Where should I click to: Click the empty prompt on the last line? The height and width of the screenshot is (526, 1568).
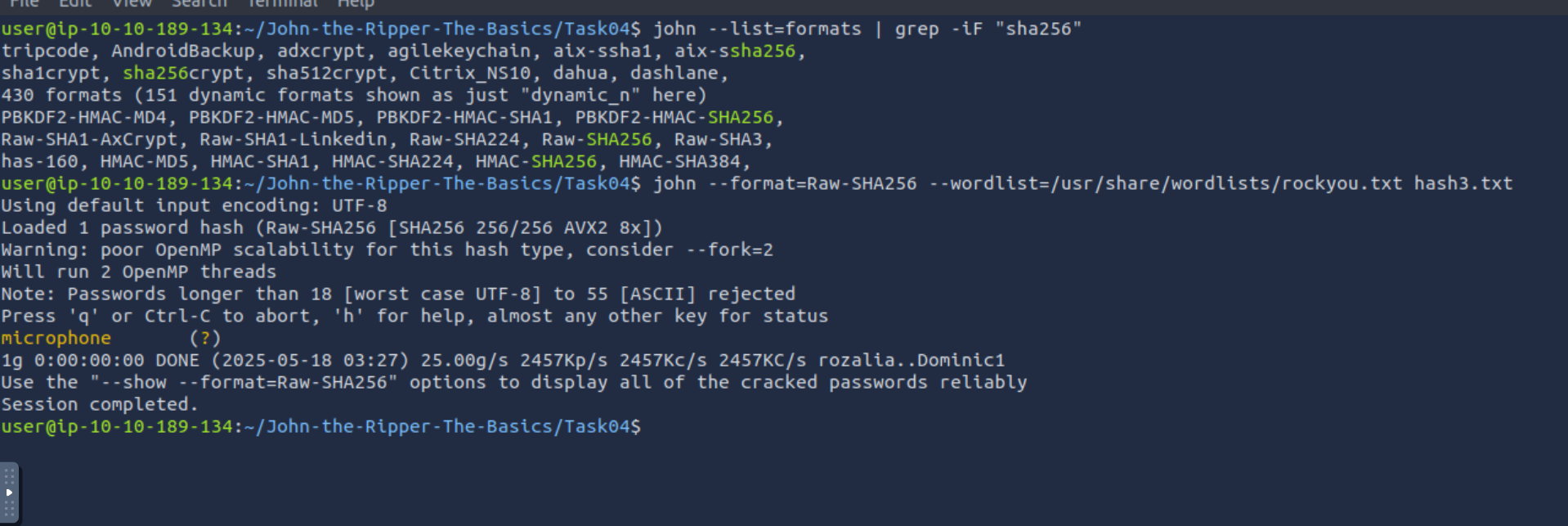coord(654,426)
